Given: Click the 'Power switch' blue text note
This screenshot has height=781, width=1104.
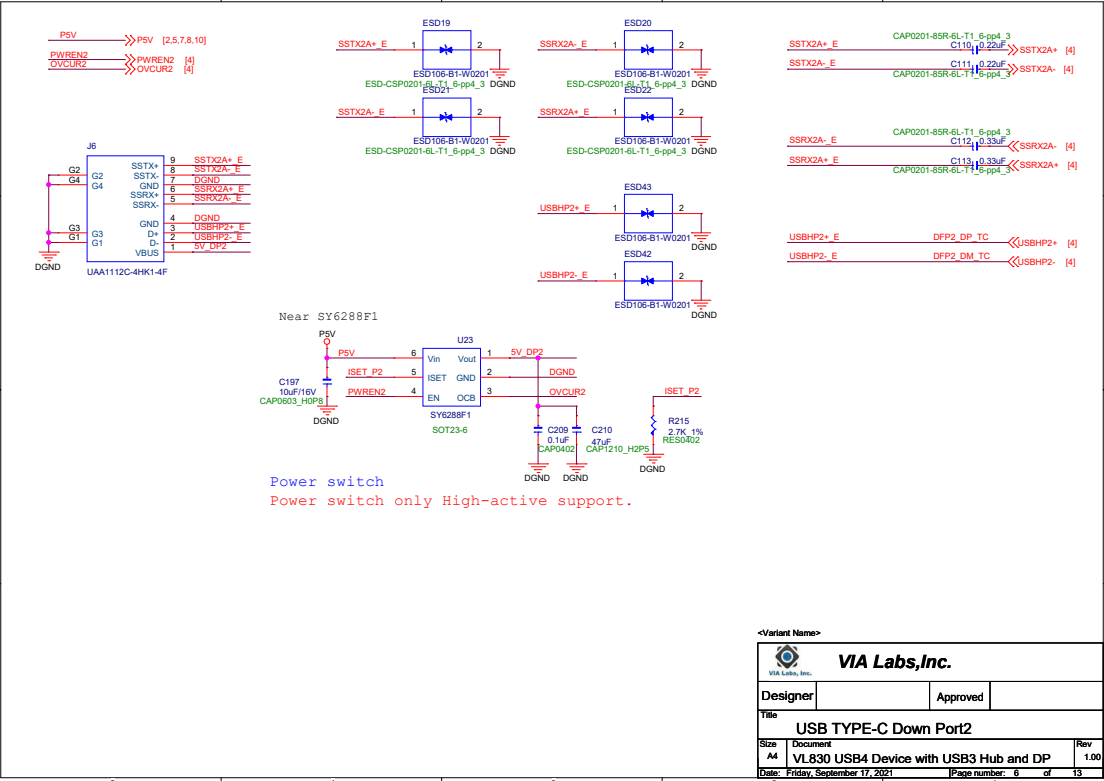Looking at the screenshot, I should point(327,482).
